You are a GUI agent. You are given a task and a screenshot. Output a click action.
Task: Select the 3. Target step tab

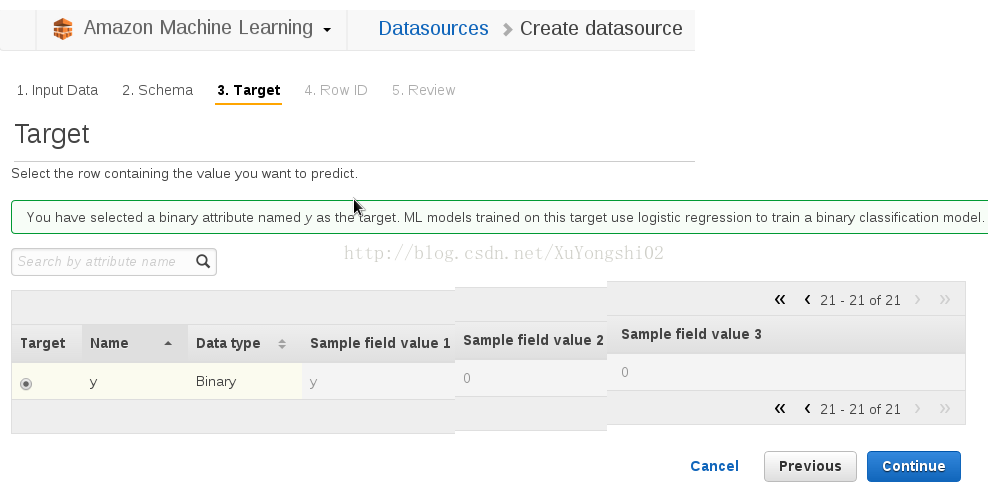pyautogui.click(x=249, y=90)
